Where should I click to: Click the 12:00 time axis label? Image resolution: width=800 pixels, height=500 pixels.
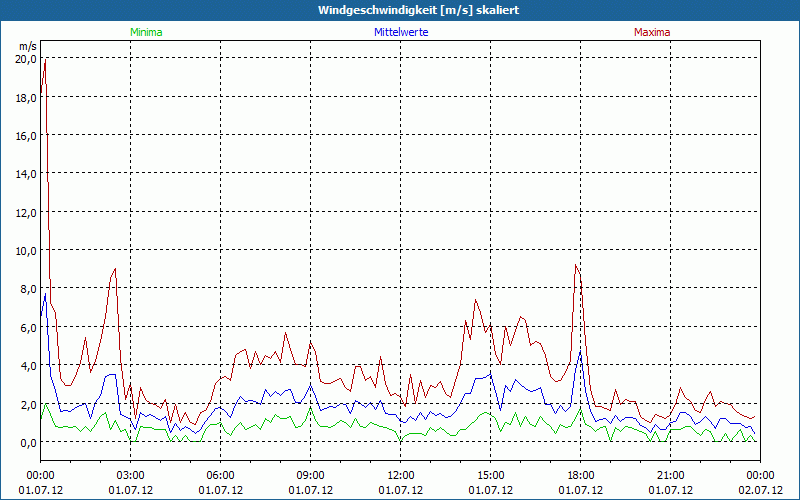[x=401, y=476]
